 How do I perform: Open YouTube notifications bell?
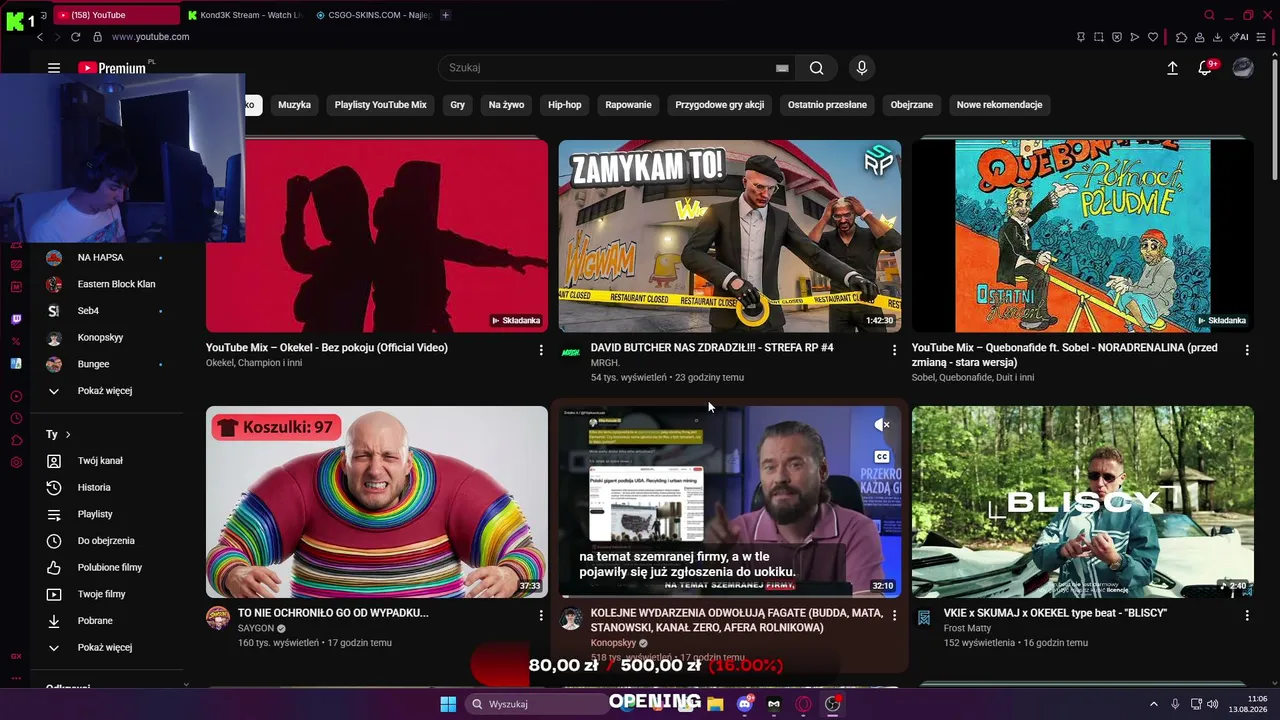(x=1206, y=68)
